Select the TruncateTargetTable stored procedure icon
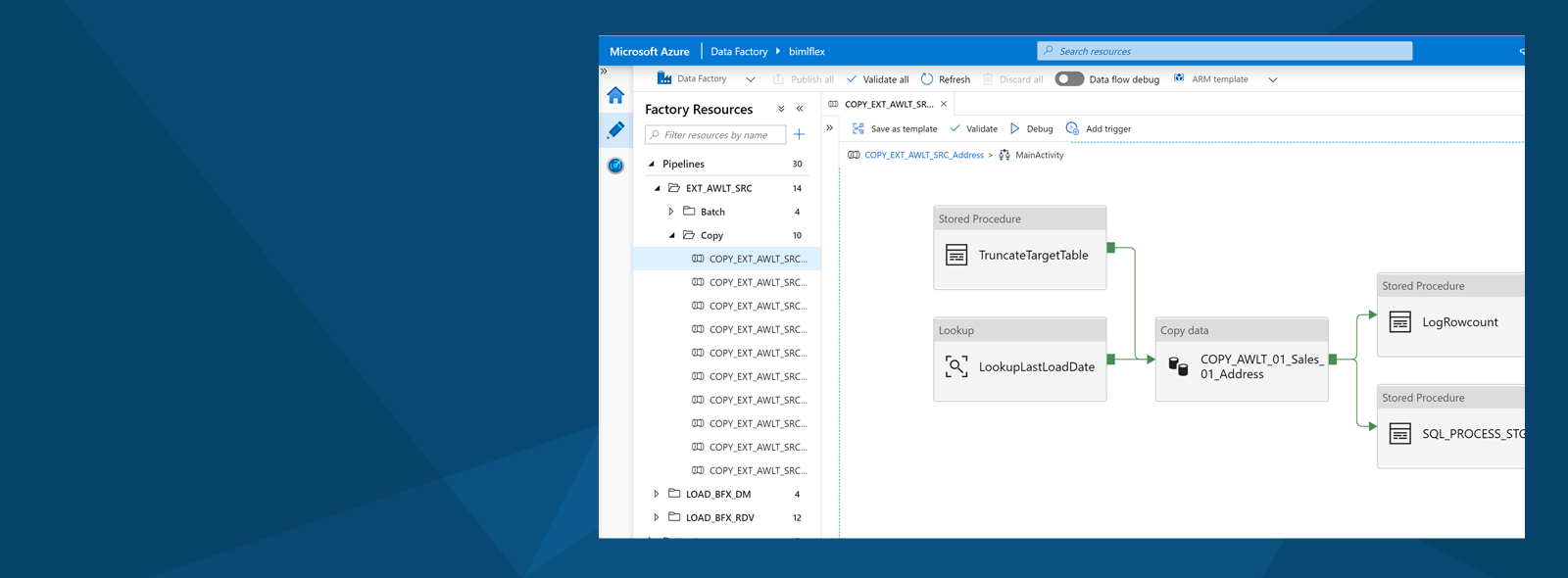 [x=956, y=256]
